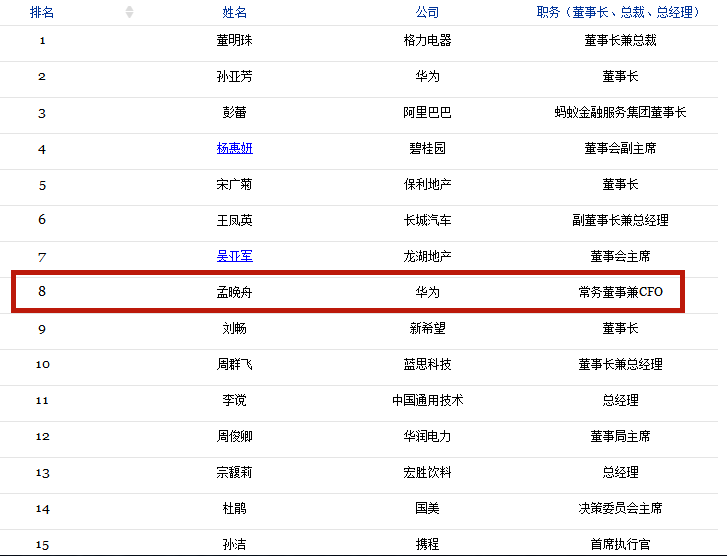This screenshot has width=727, height=556.
Task: Select the name 刘畅
Action: [x=235, y=328]
